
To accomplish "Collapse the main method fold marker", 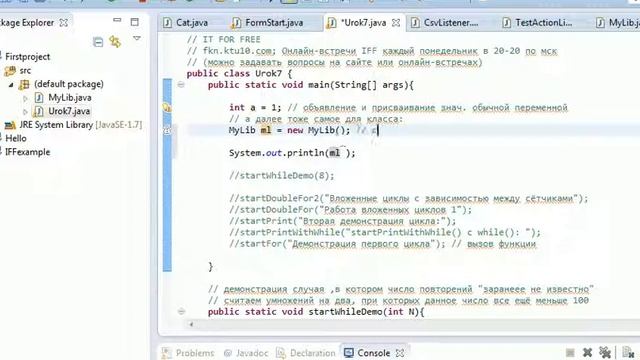I will 181,85.
